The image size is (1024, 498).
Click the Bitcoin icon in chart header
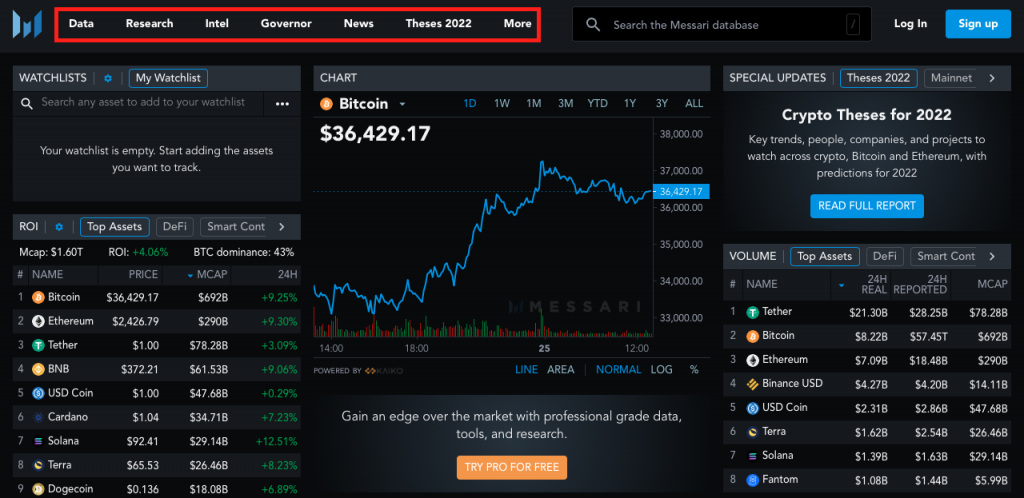coord(326,104)
